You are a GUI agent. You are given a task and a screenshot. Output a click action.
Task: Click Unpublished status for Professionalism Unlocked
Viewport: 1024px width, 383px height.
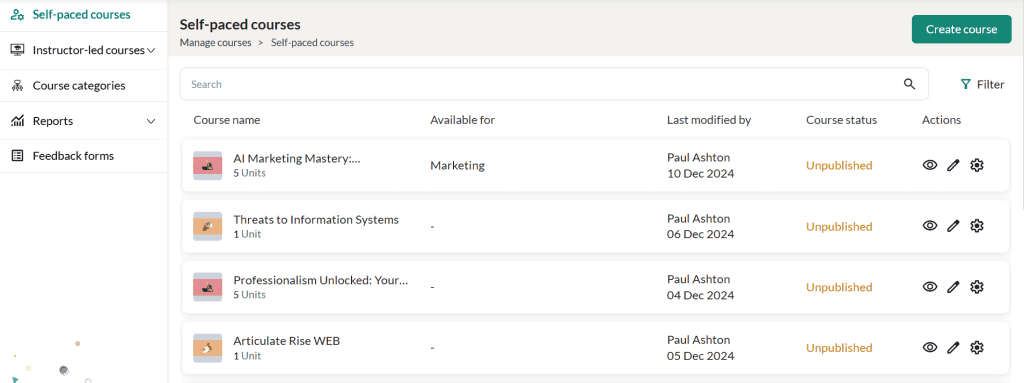(x=839, y=287)
